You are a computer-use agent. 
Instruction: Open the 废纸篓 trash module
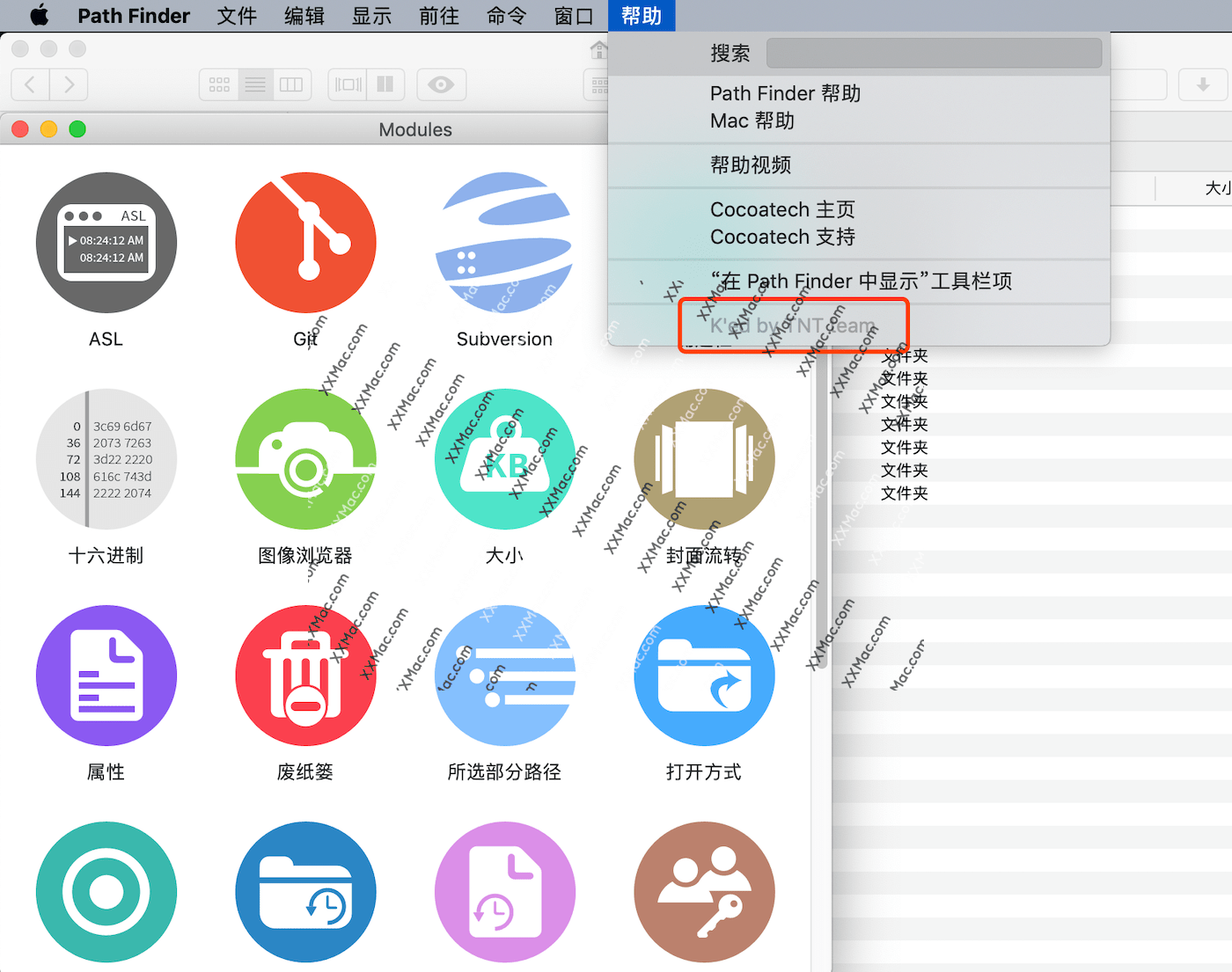[x=305, y=675]
